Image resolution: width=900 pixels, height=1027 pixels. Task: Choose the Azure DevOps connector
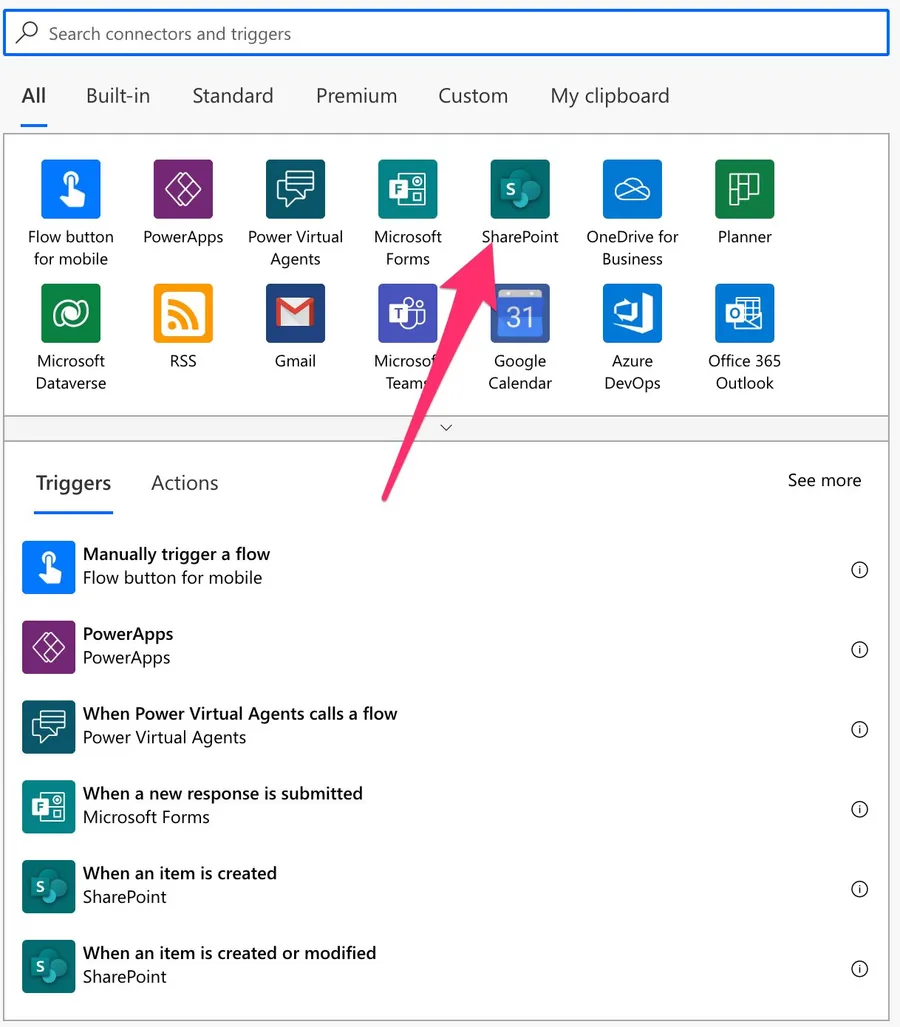click(x=632, y=313)
